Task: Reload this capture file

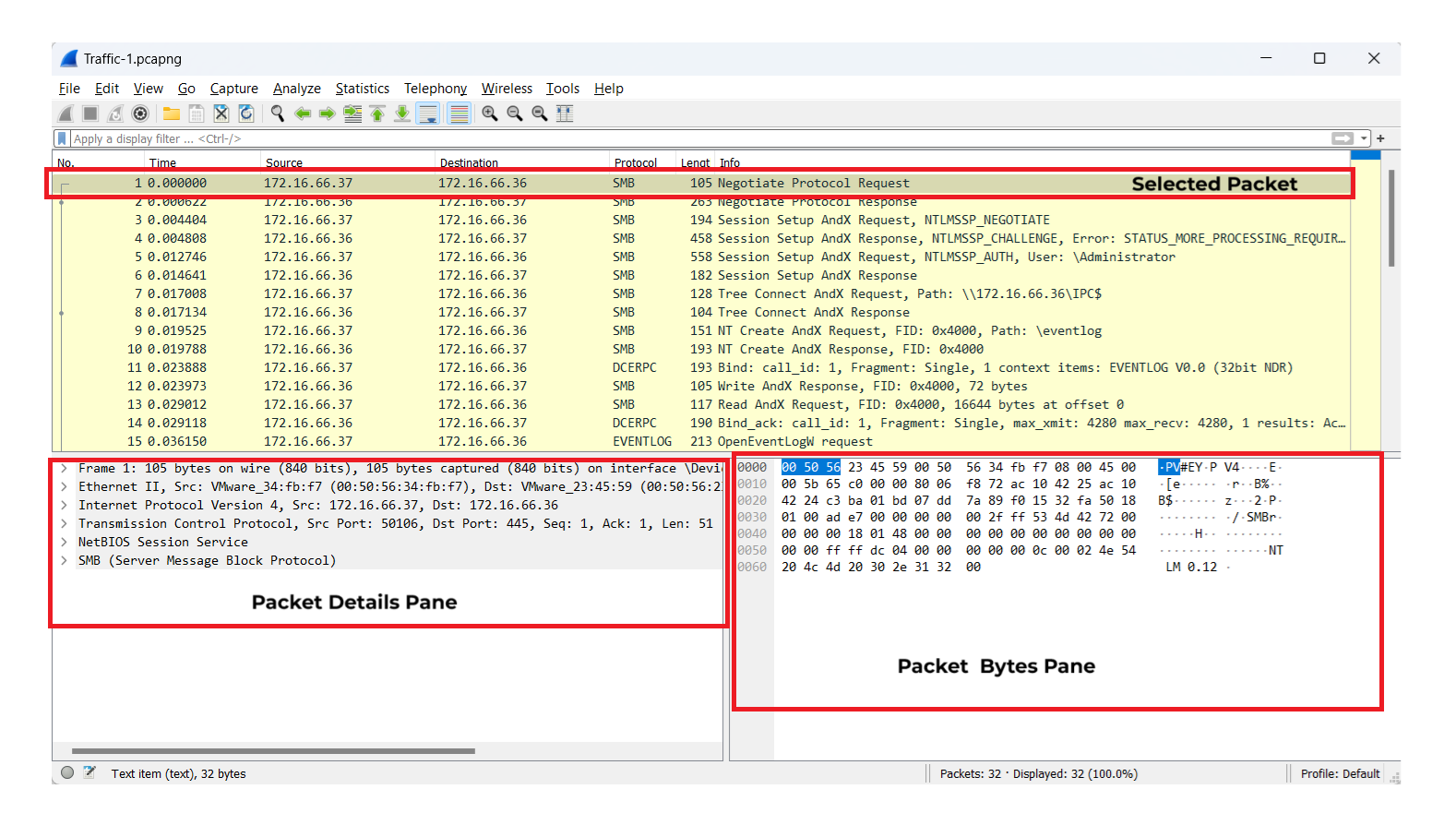Action: (x=246, y=114)
